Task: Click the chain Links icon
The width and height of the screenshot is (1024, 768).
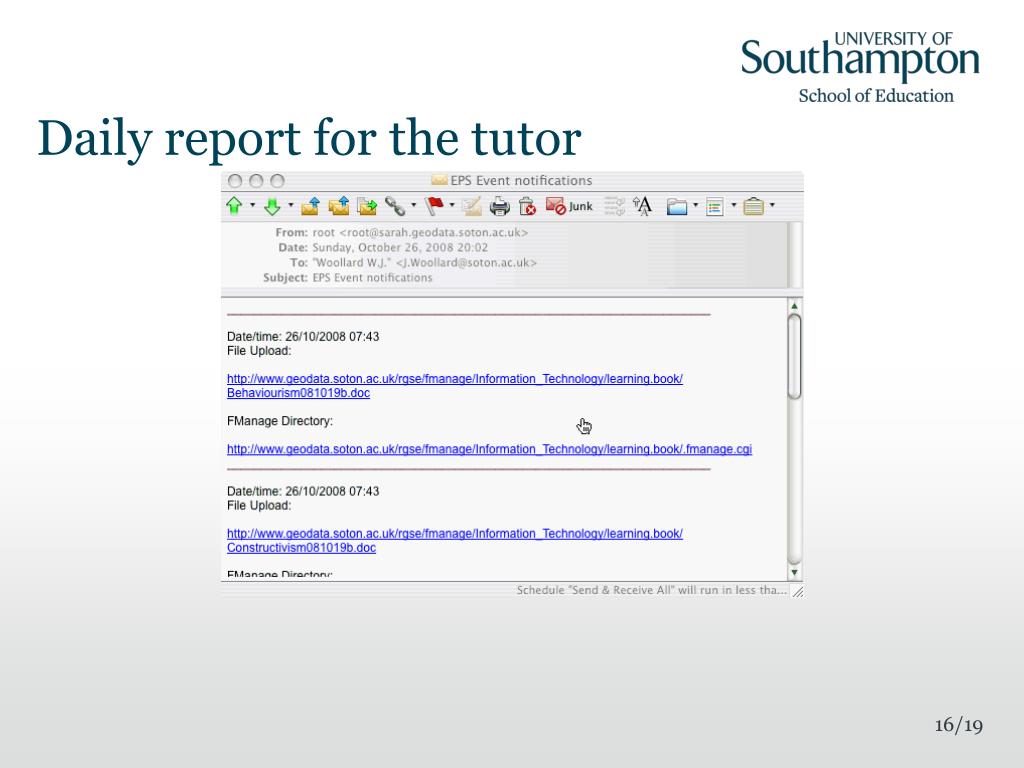Action: click(x=395, y=206)
